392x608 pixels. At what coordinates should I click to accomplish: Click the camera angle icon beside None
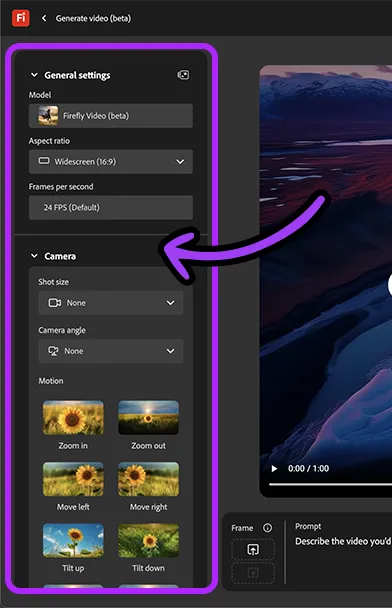tap(53, 351)
